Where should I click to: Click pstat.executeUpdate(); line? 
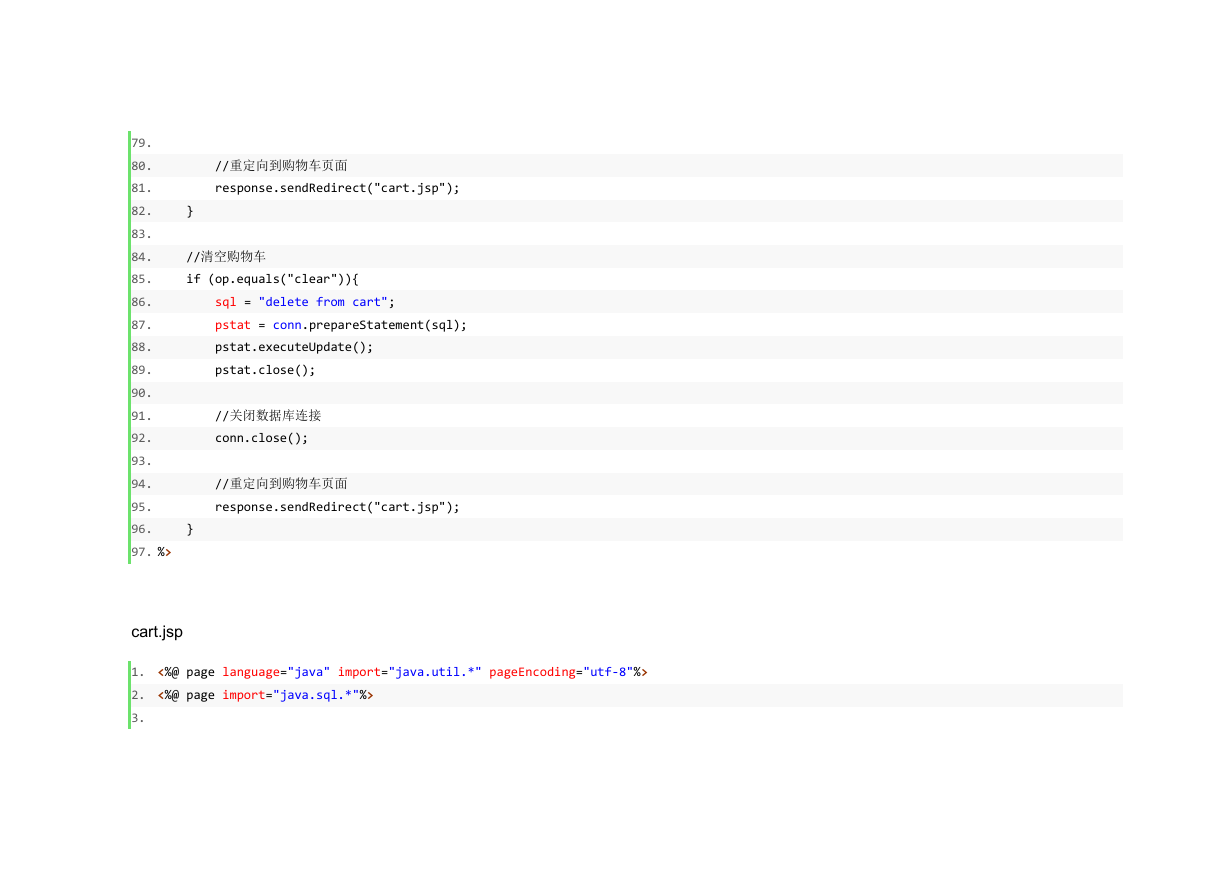pos(294,347)
